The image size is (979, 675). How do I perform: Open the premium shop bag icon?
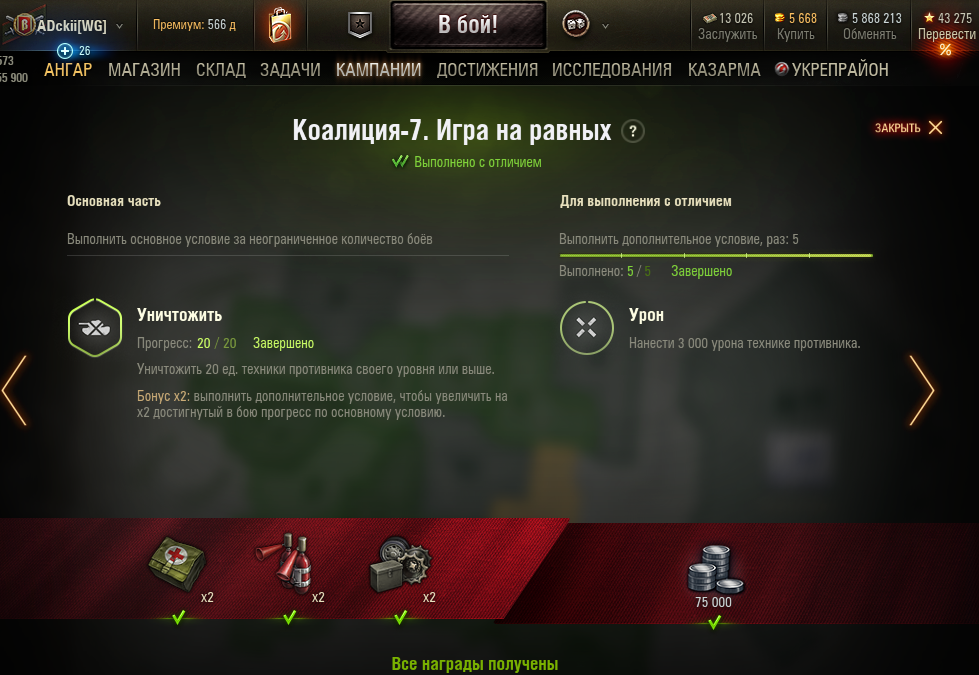[x=280, y=25]
